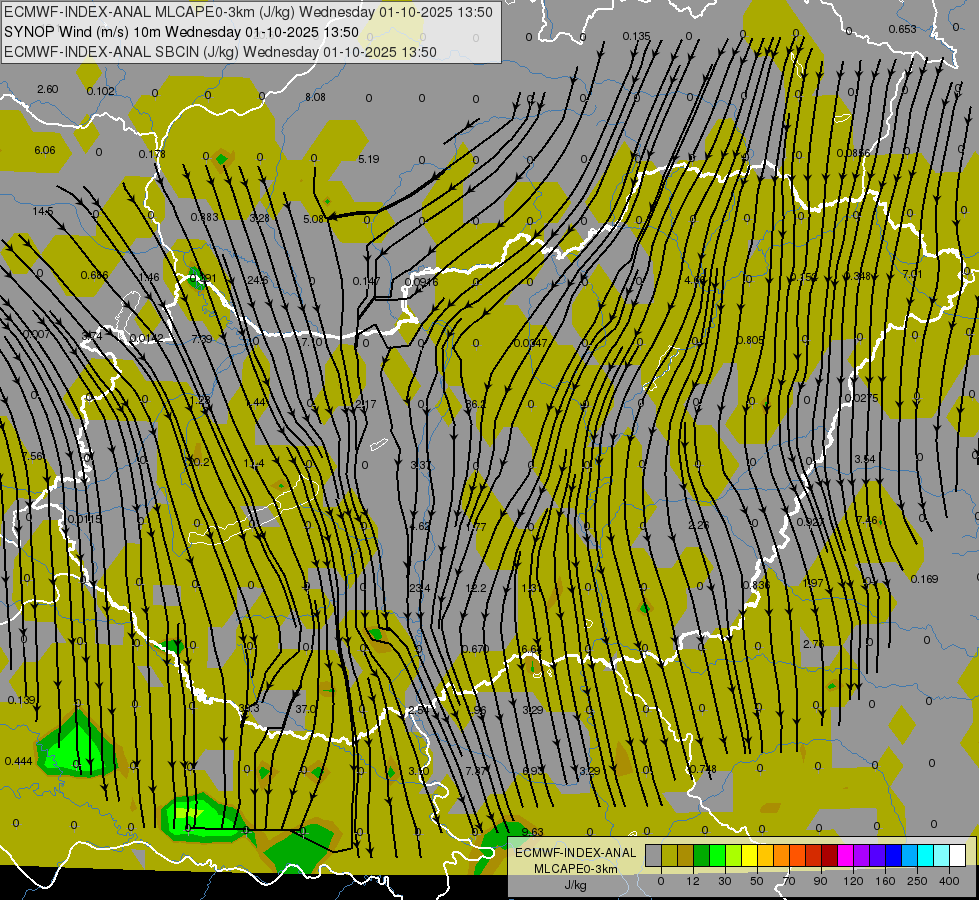Viewport: 979px width, 900px height.
Task: Click the legend tick label '70'
Action: pyautogui.click(x=789, y=881)
